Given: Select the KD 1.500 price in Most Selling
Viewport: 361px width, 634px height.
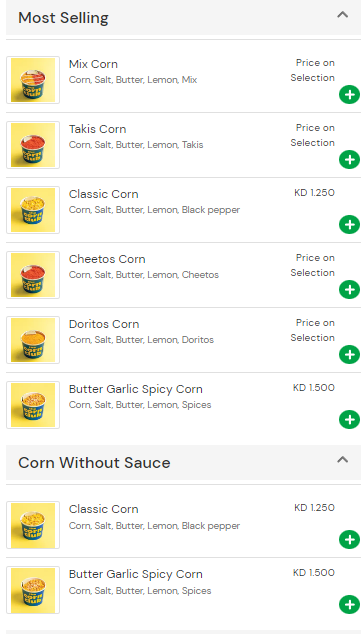Looking at the screenshot, I should 314,388.
